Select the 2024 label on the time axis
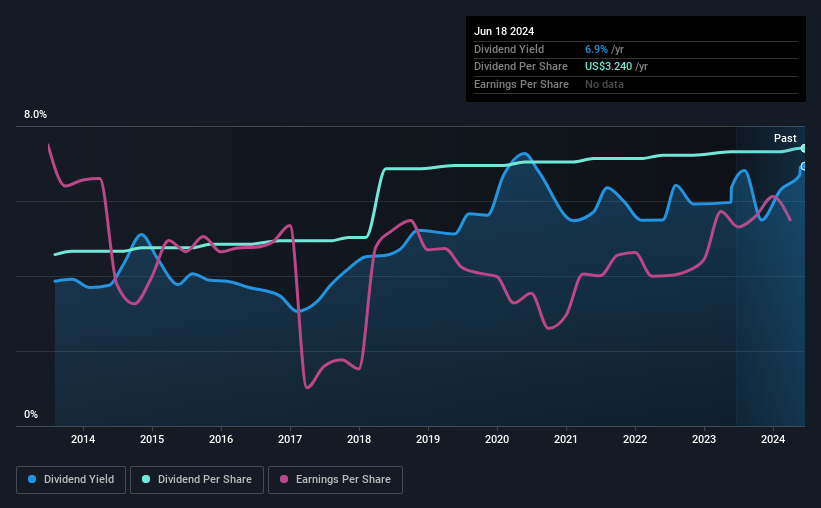The image size is (821, 508). (773, 439)
